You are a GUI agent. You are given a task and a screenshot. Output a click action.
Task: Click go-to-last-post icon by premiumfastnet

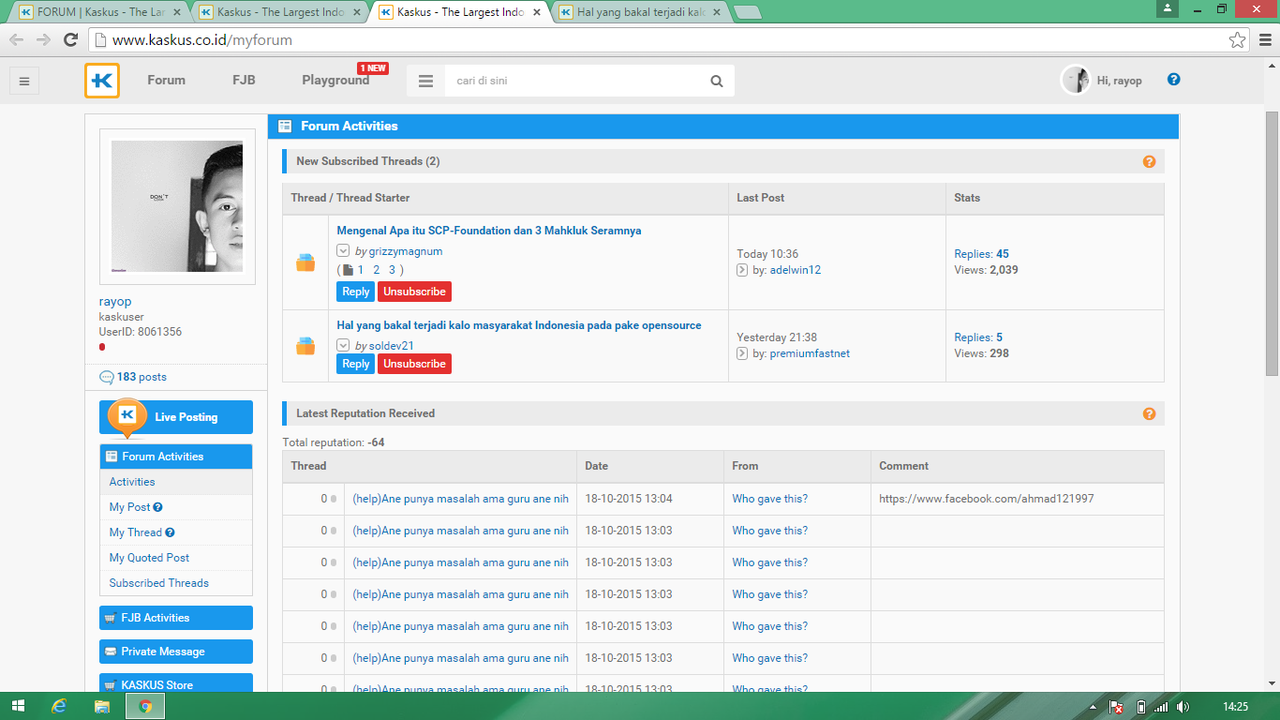point(742,353)
